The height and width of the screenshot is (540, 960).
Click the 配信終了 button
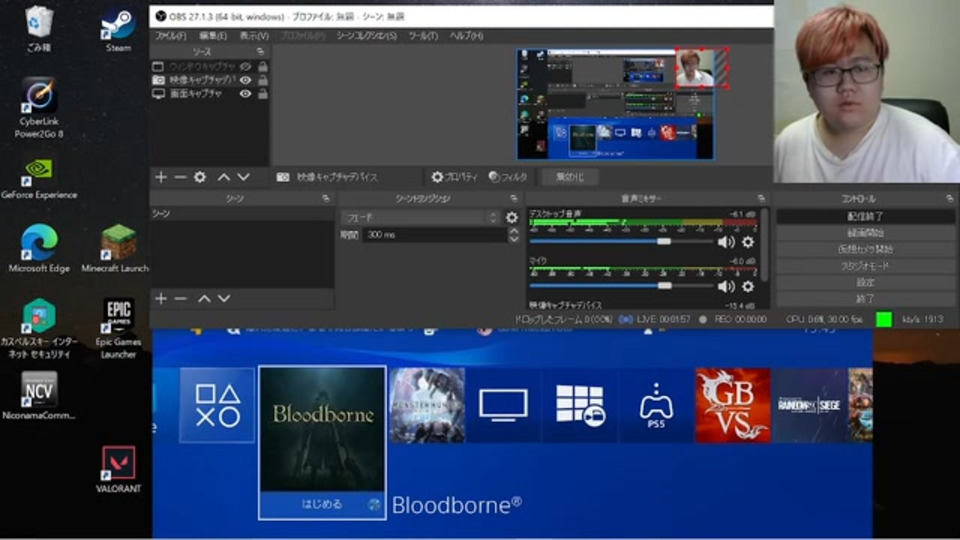click(x=865, y=216)
